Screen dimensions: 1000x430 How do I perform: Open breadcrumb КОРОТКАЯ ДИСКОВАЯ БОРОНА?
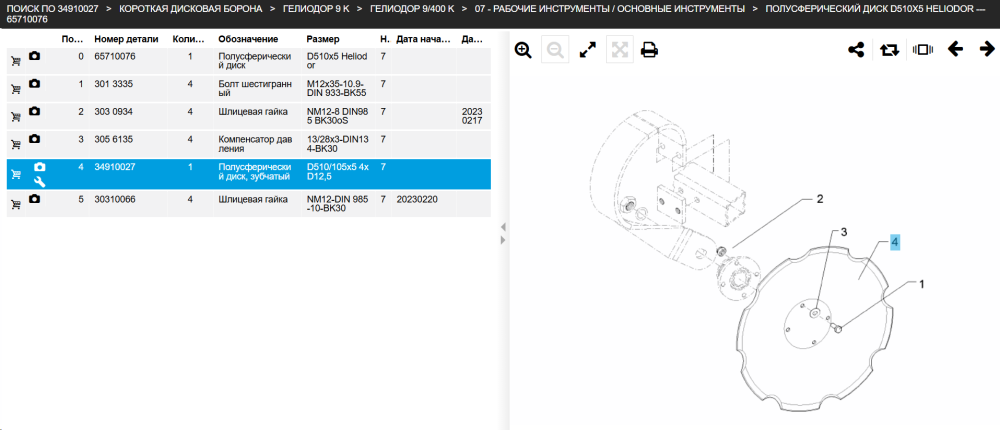pos(191,9)
